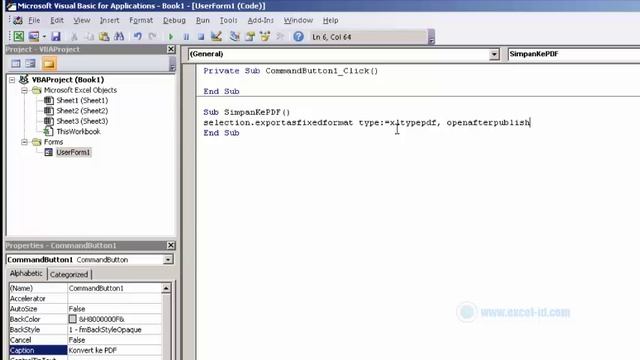Select Sheet3 (Sheet3) in project tree

coord(82,121)
